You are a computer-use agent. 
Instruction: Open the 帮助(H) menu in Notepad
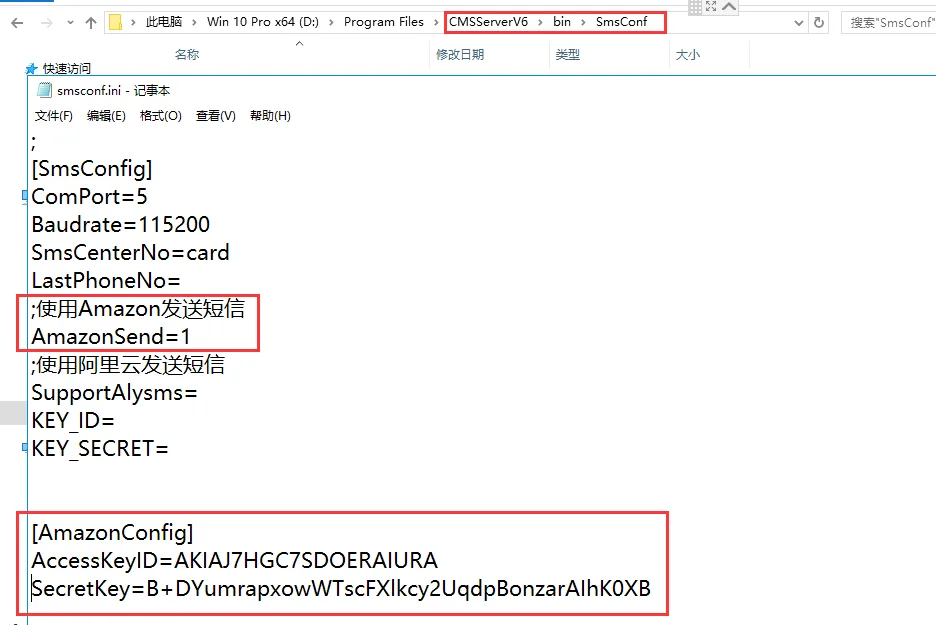point(270,115)
